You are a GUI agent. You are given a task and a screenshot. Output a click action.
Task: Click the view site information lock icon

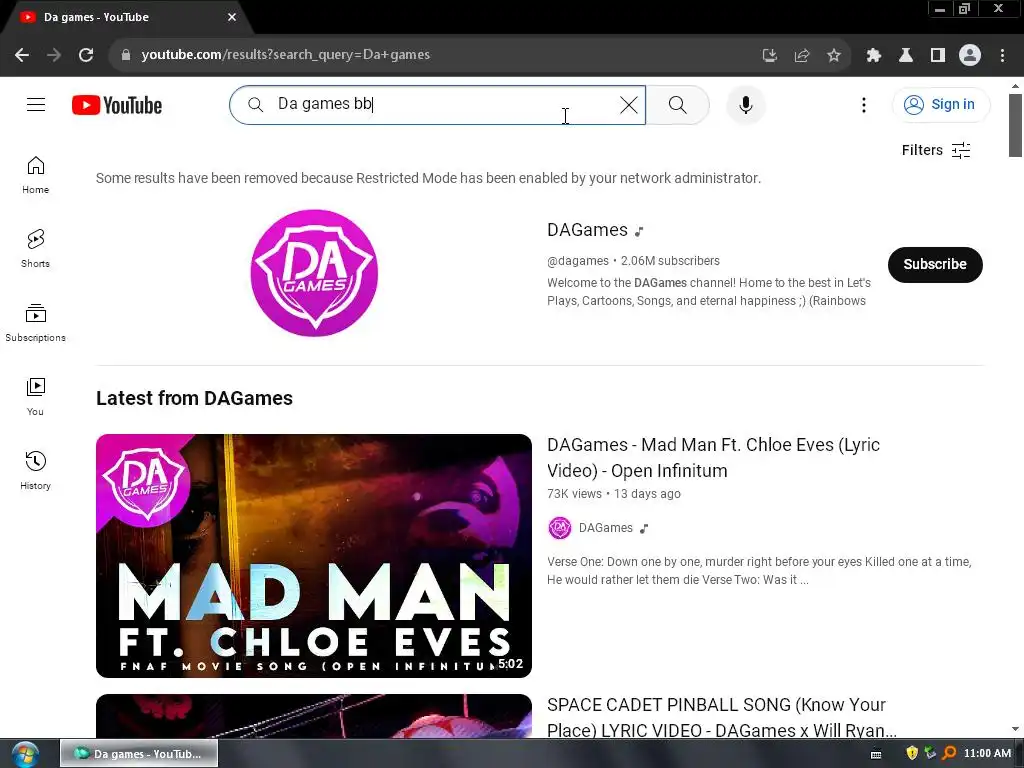[126, 55]
